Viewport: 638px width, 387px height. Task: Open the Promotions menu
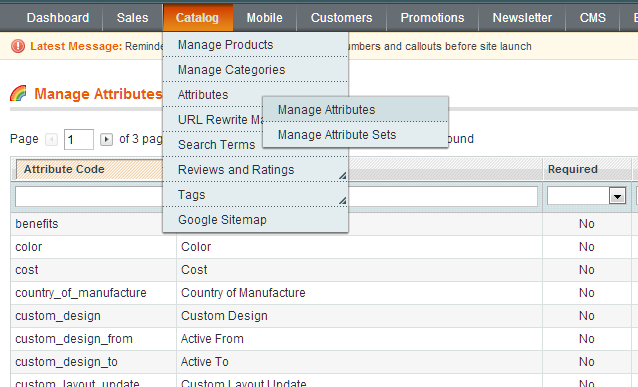click(432, 18)
